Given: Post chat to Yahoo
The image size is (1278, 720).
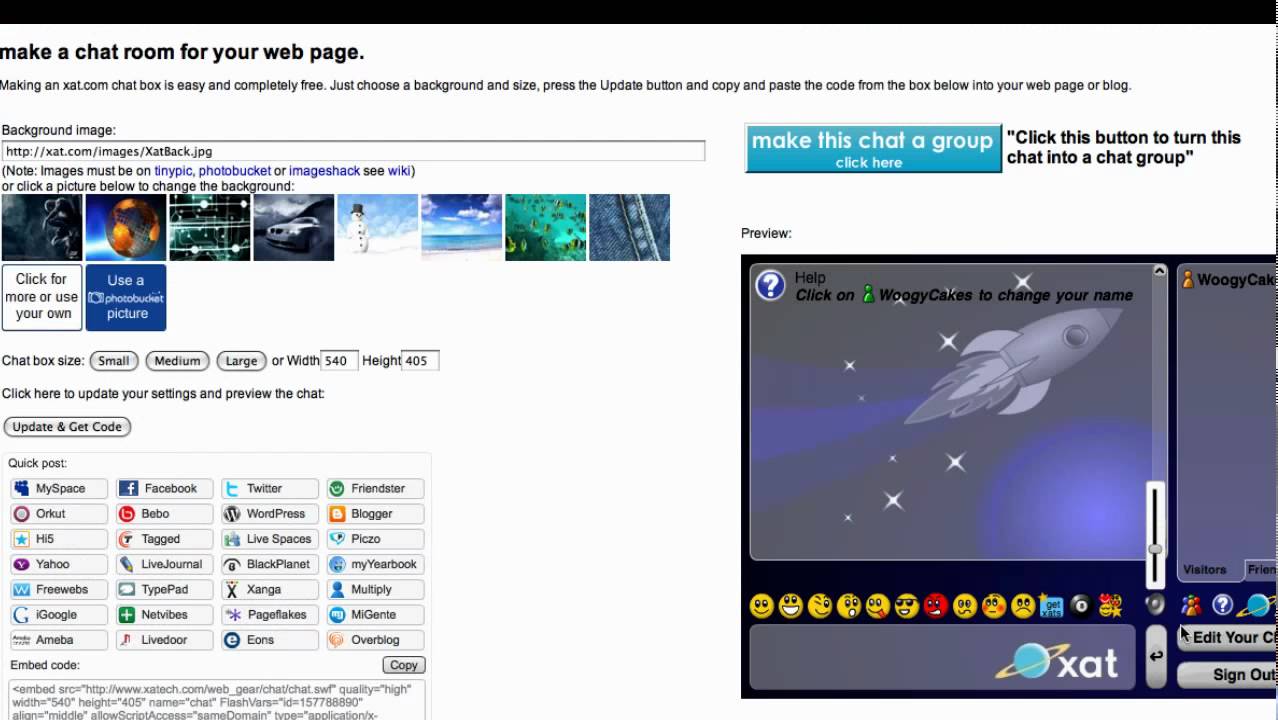Looking at the screenshot, I should pos(59,564).
